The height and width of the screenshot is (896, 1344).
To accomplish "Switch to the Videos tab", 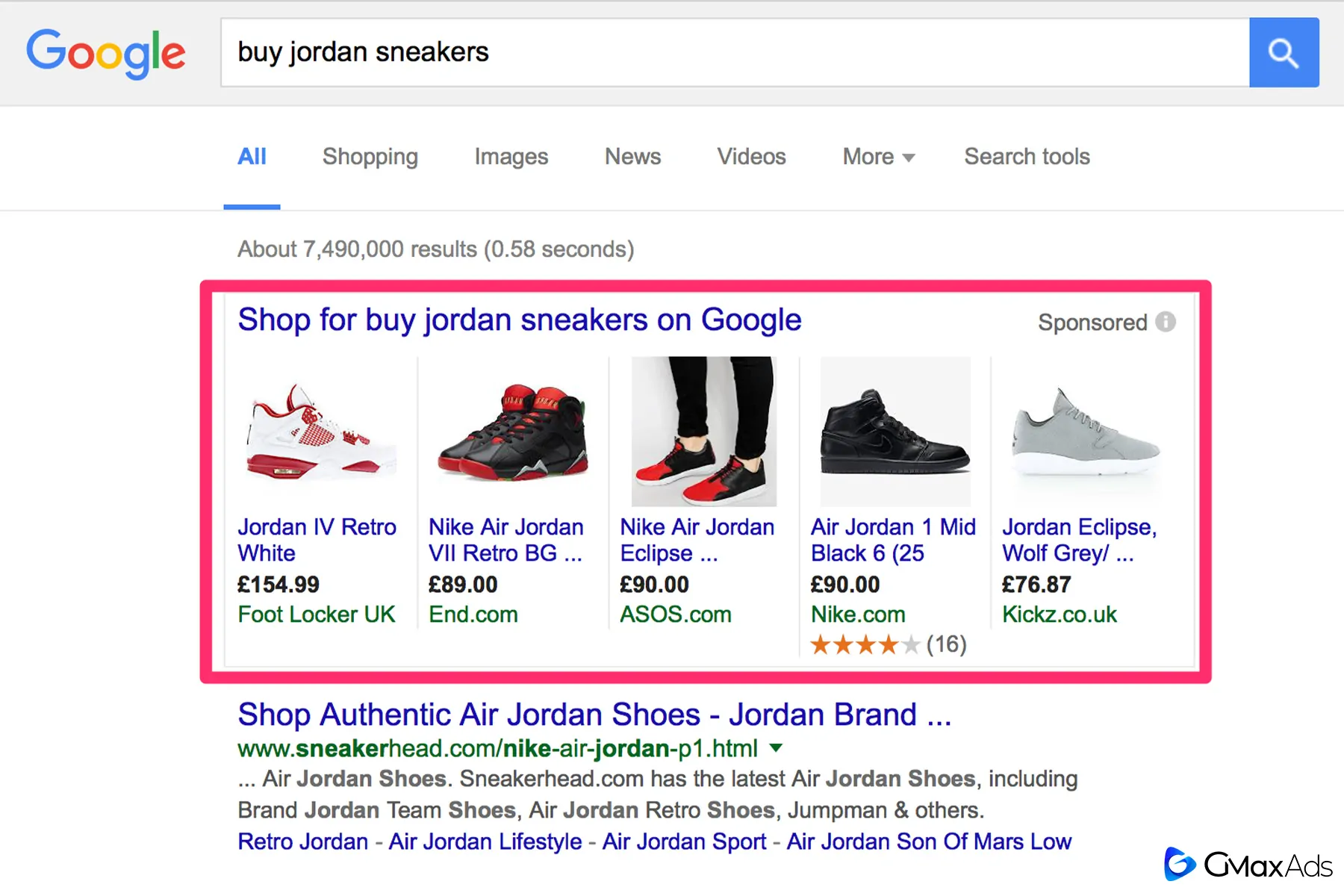I will tap(751, 157).
